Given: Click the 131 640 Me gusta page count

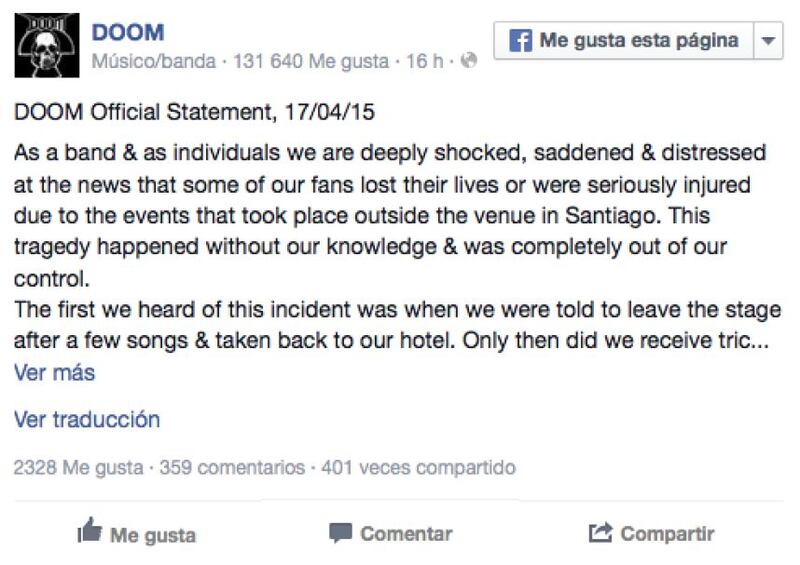Looking at the screenshot, I should 311,61.
